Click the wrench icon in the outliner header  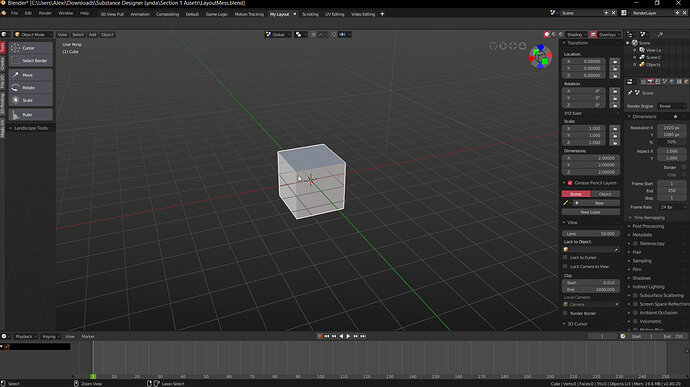tap(660, 34)
